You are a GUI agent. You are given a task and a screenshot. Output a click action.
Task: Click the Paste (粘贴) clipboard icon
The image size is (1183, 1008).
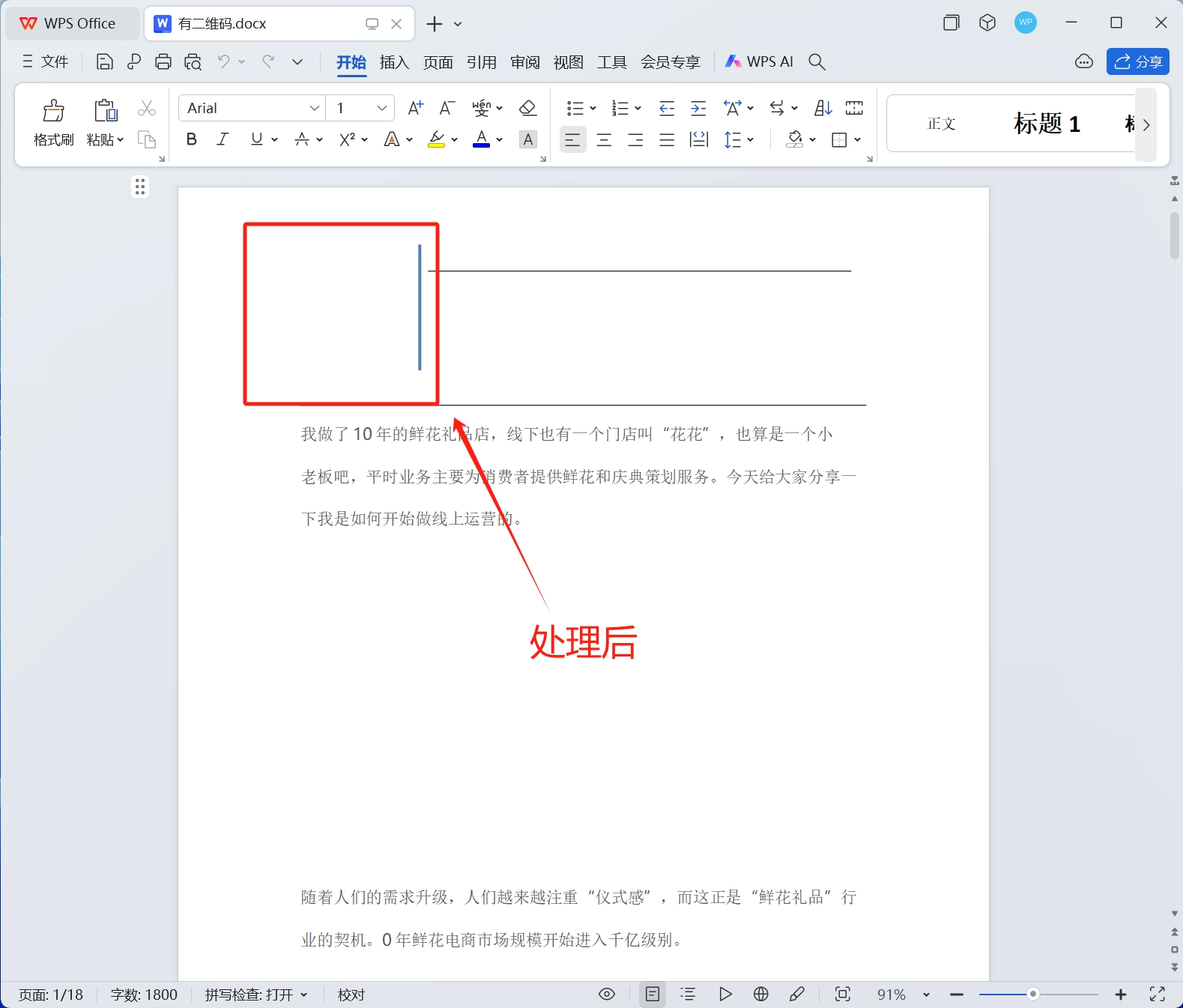click(106, 111)
